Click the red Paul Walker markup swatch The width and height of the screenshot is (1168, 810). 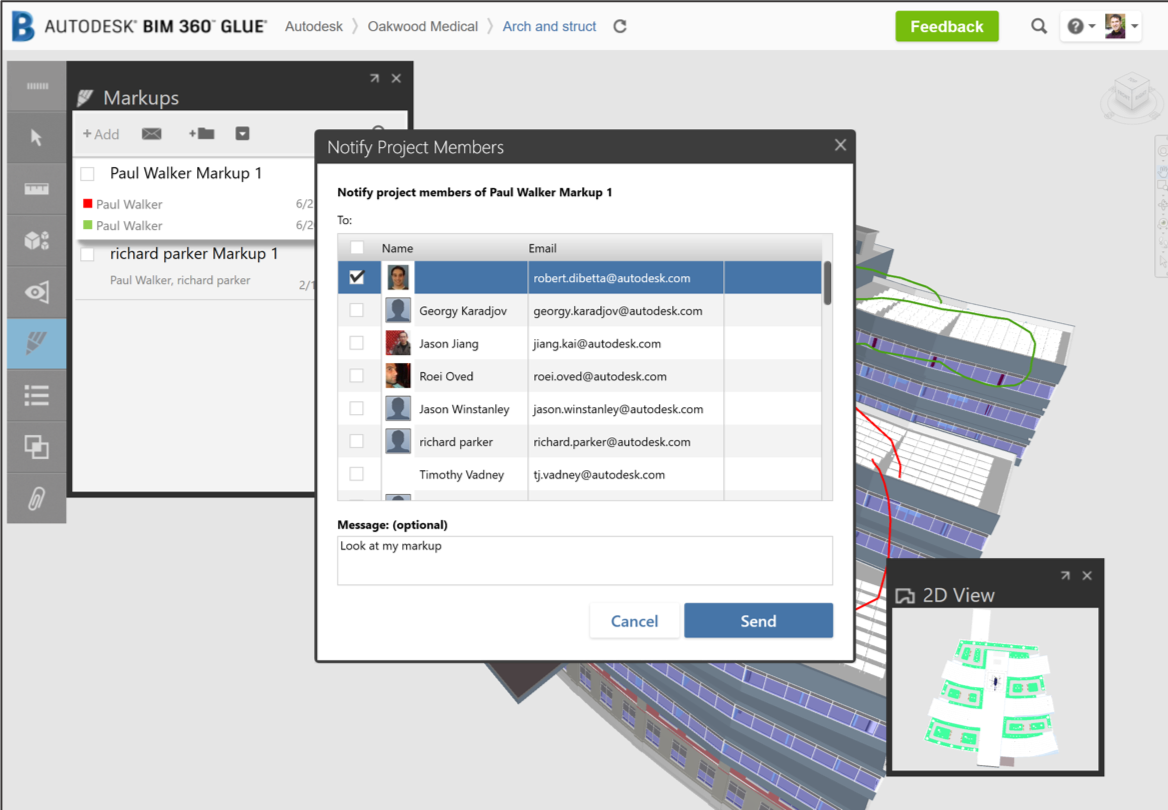(x=88, y=203)
